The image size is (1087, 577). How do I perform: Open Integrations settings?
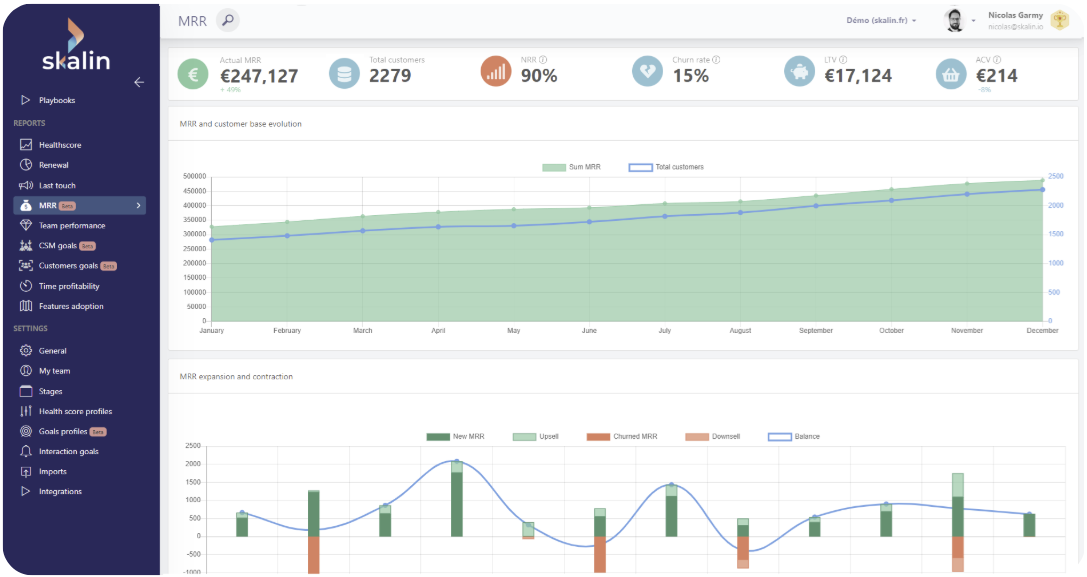click(60, 491)
